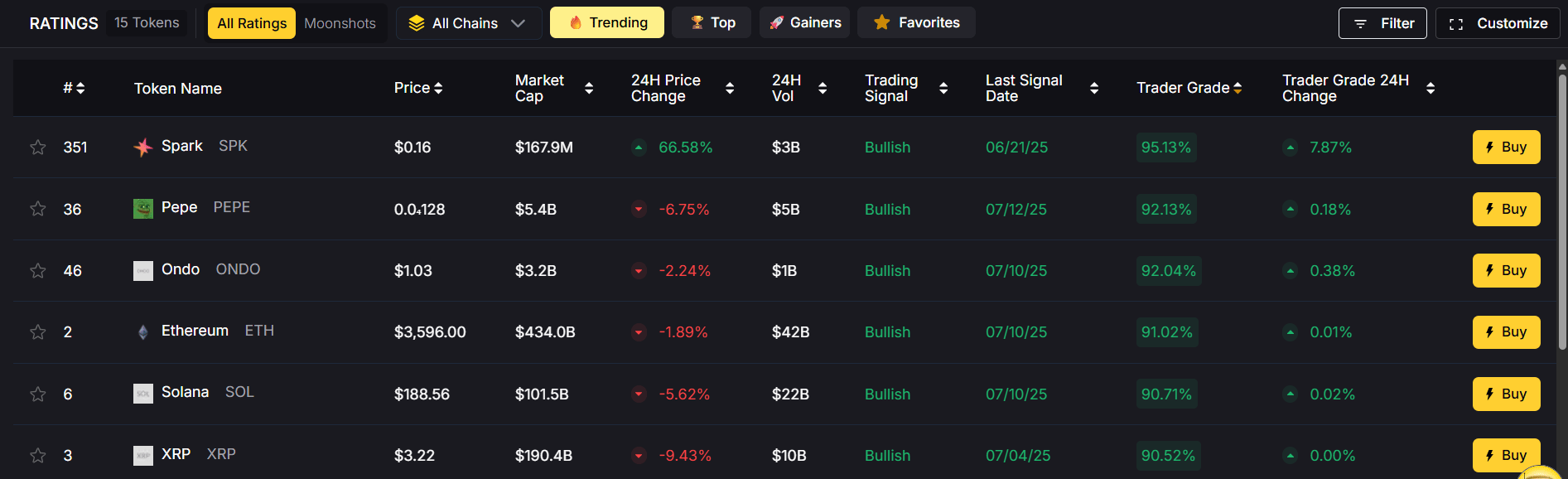The width and height of the screenshot is (1568, 479).
Task: Click the Spark token logo icon
Action: (143, 148)
